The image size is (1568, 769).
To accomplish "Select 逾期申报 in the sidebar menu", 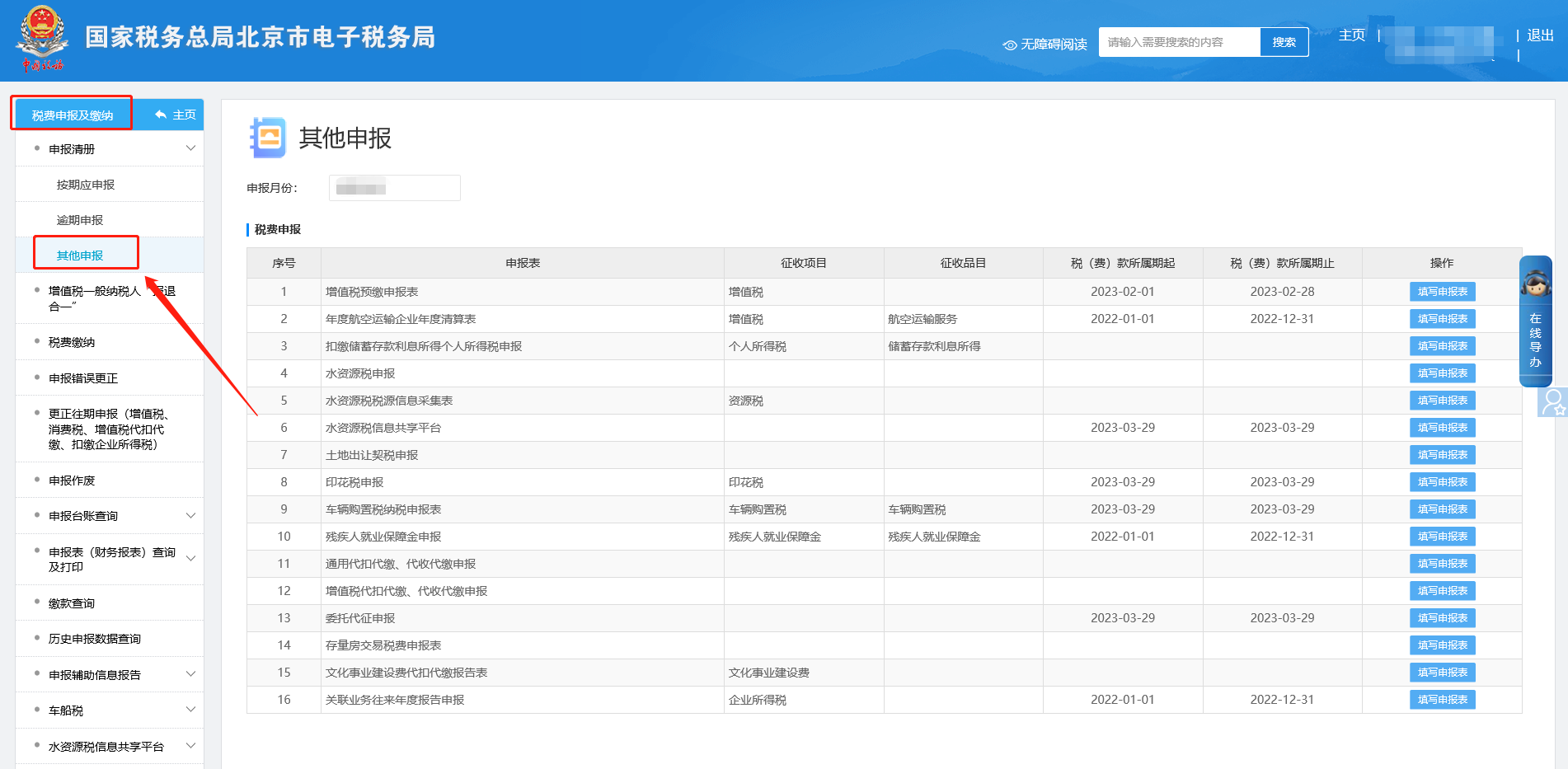I will pyautogui.click(x=85, y=218).
